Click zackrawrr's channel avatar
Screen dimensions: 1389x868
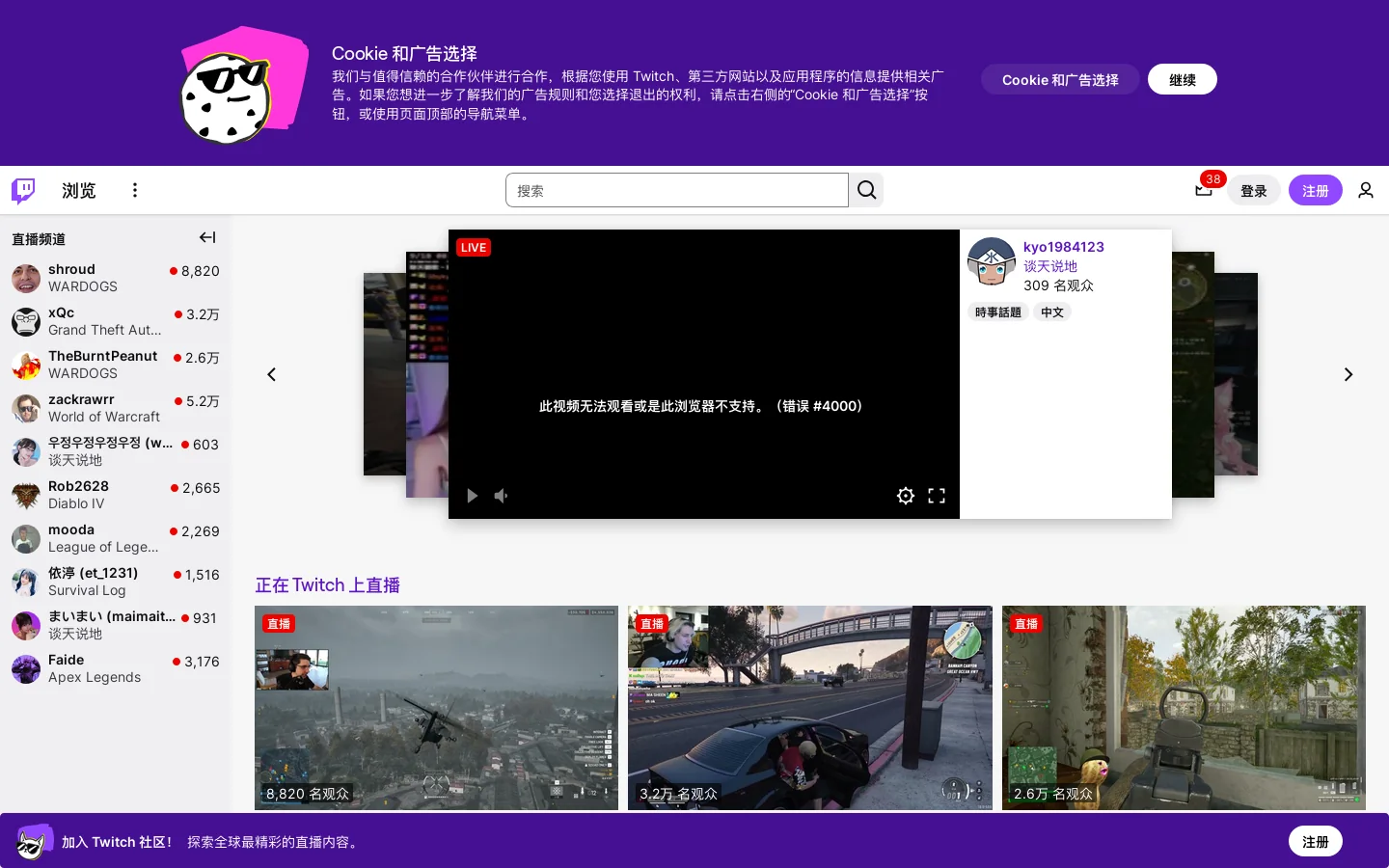tap(26, 408)
